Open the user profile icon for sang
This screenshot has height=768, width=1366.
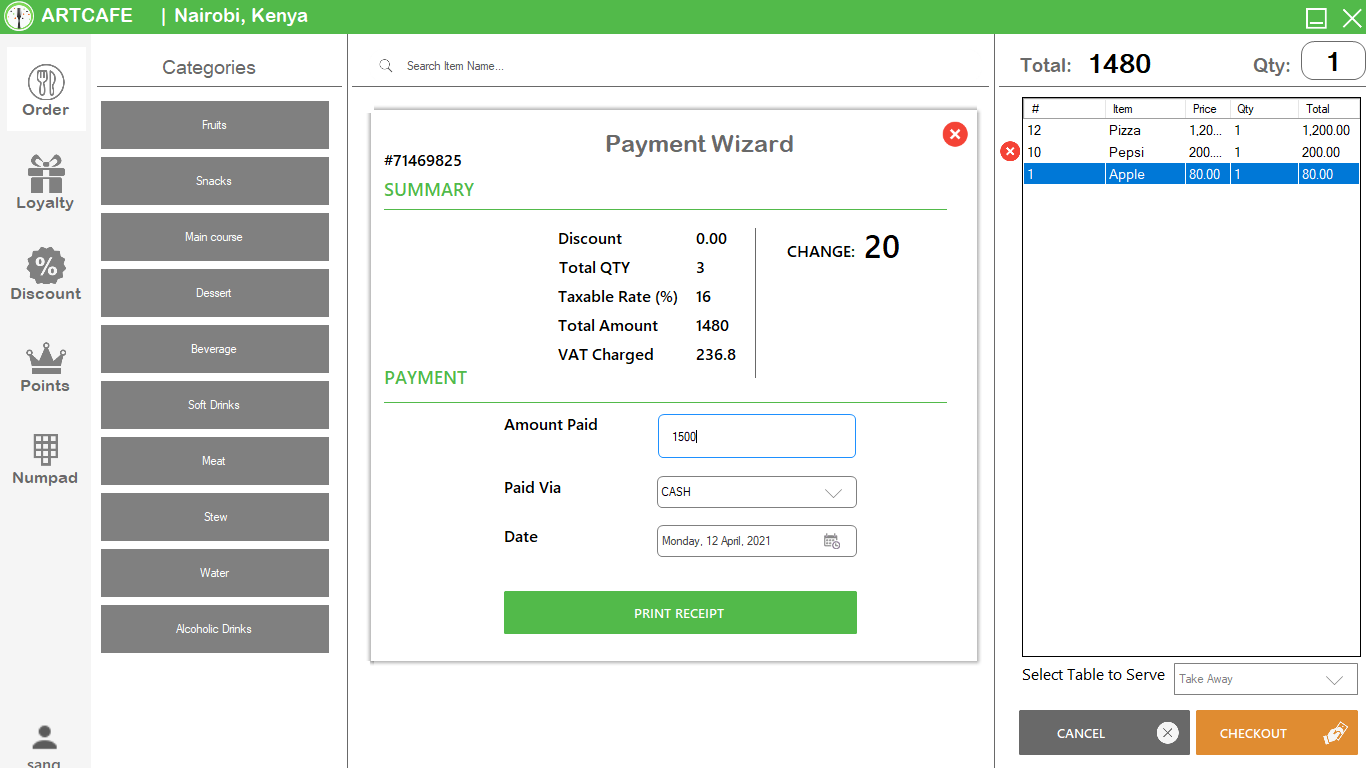44,737
